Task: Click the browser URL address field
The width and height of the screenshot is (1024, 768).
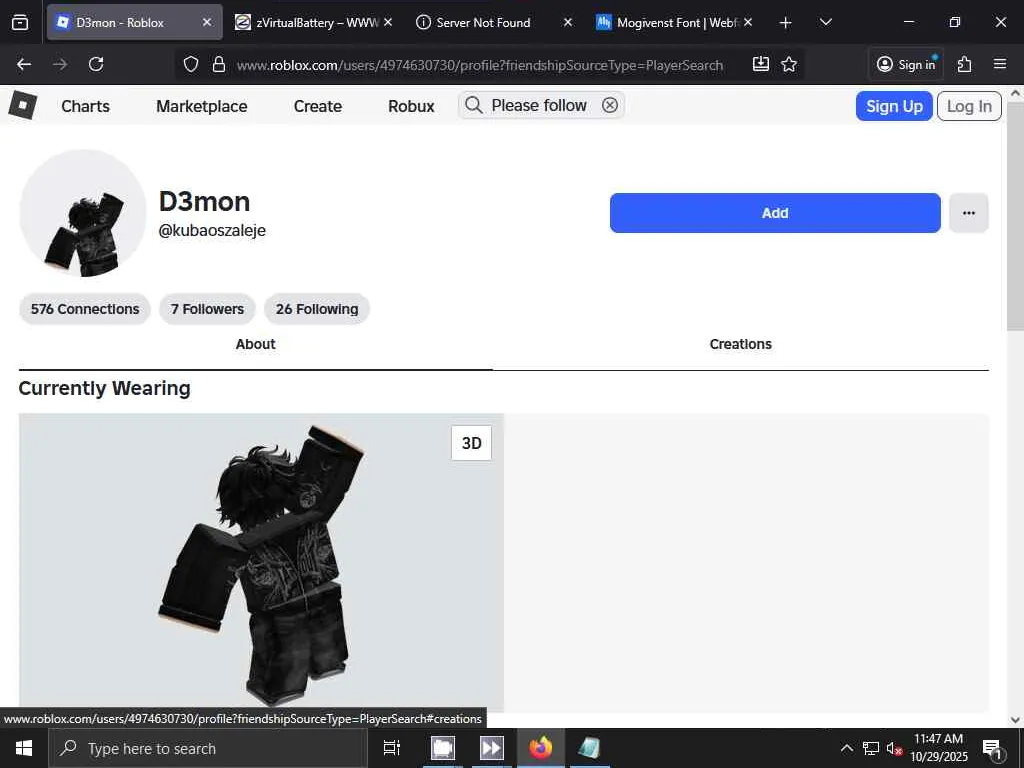Action: pyautogui.click(x=480, y=65)
